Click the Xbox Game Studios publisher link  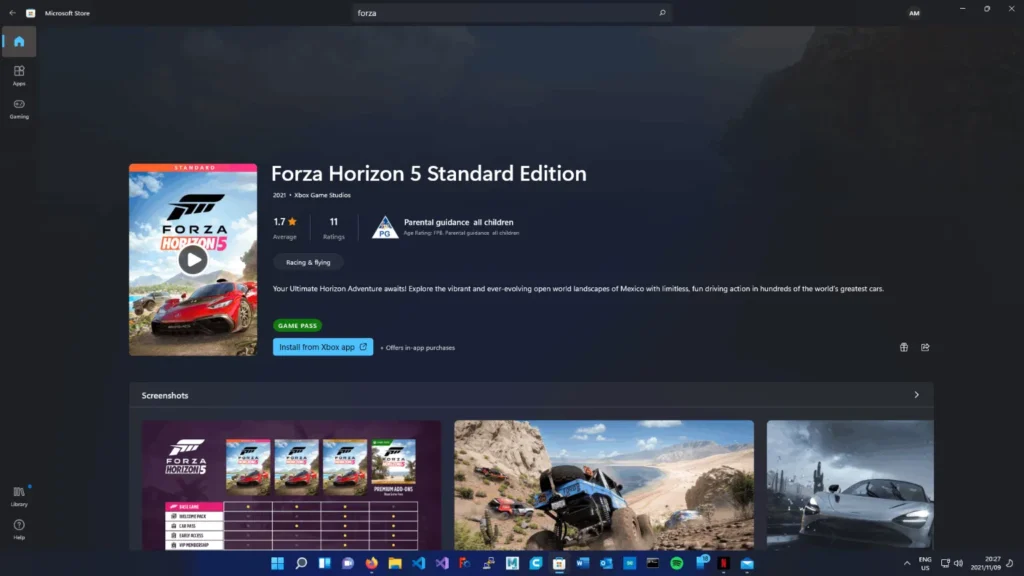[322, 195]
